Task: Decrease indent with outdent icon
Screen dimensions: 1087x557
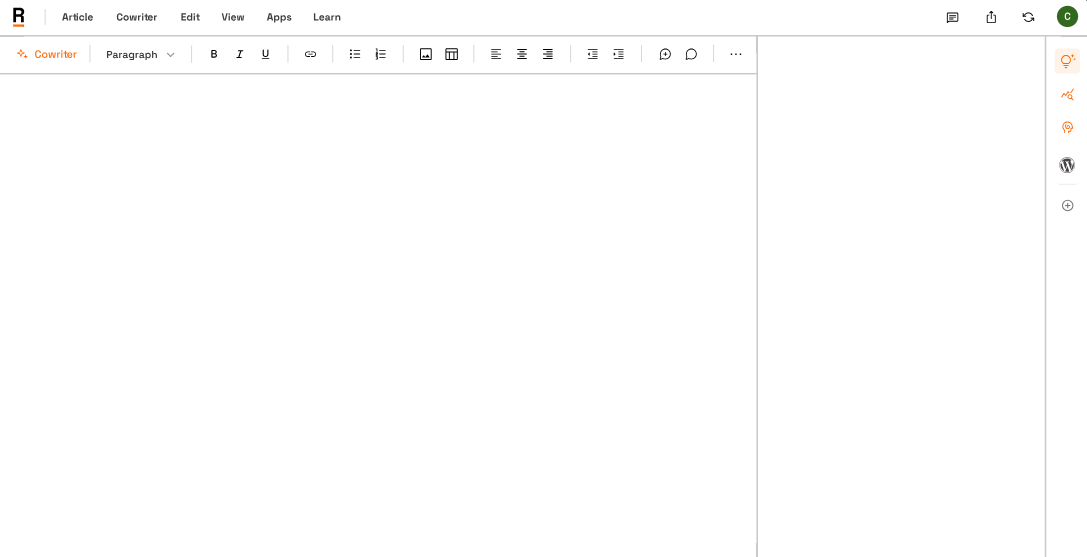Action: coord(593,54)
